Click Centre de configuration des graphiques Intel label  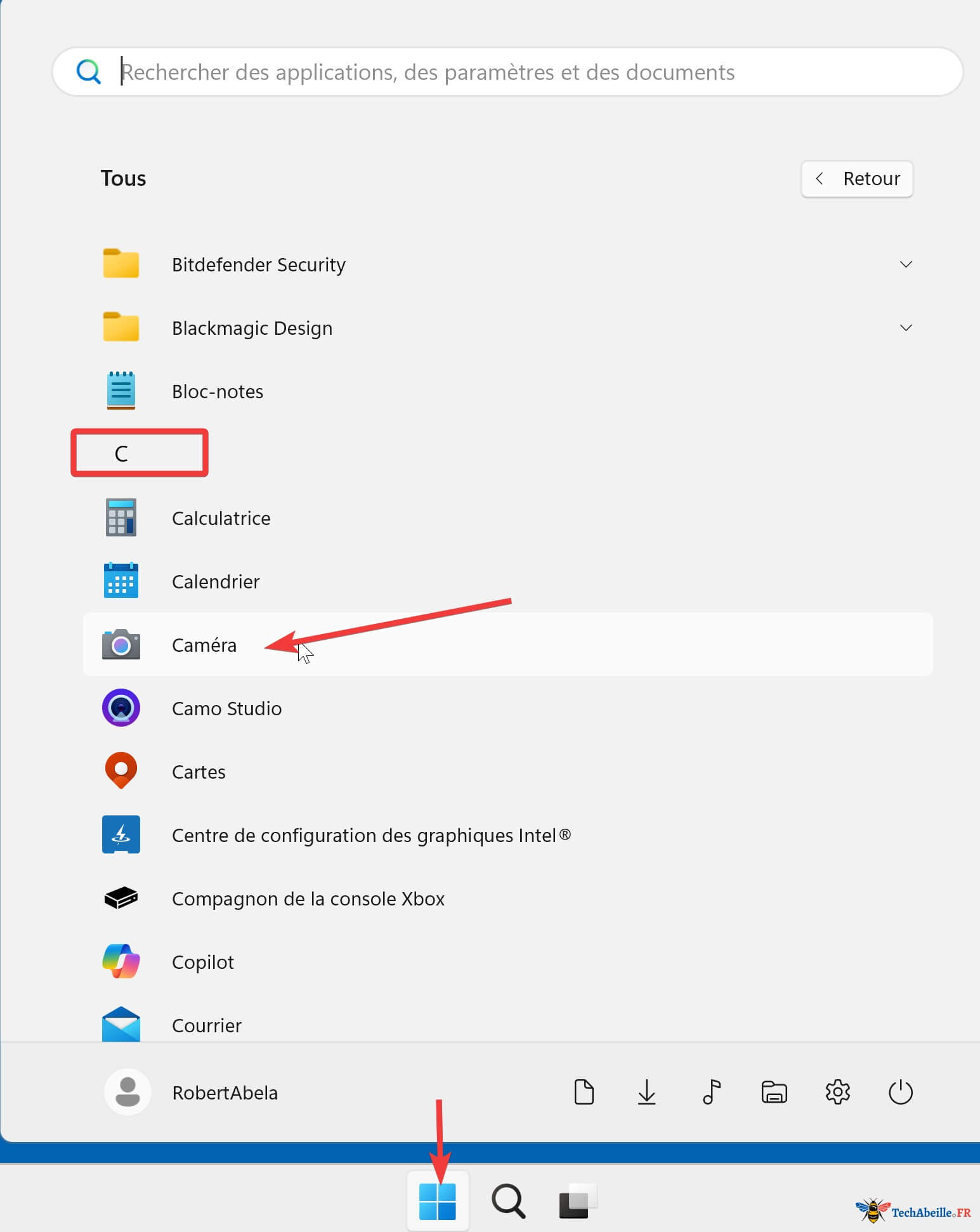(372, 835)
